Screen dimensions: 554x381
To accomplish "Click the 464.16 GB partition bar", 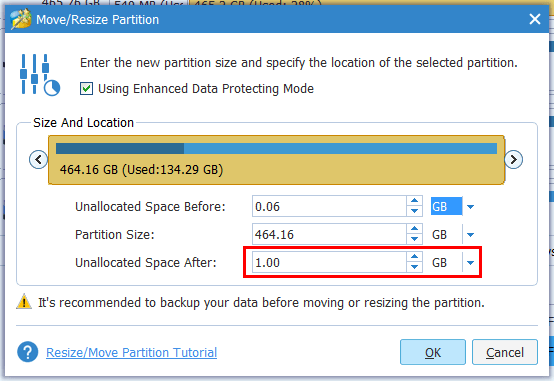I will (276, 160).
